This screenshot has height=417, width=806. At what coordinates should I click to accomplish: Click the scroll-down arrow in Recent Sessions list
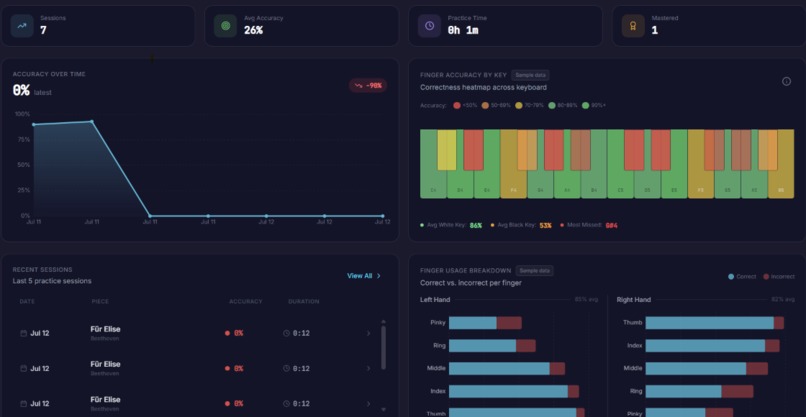point(383,409)
